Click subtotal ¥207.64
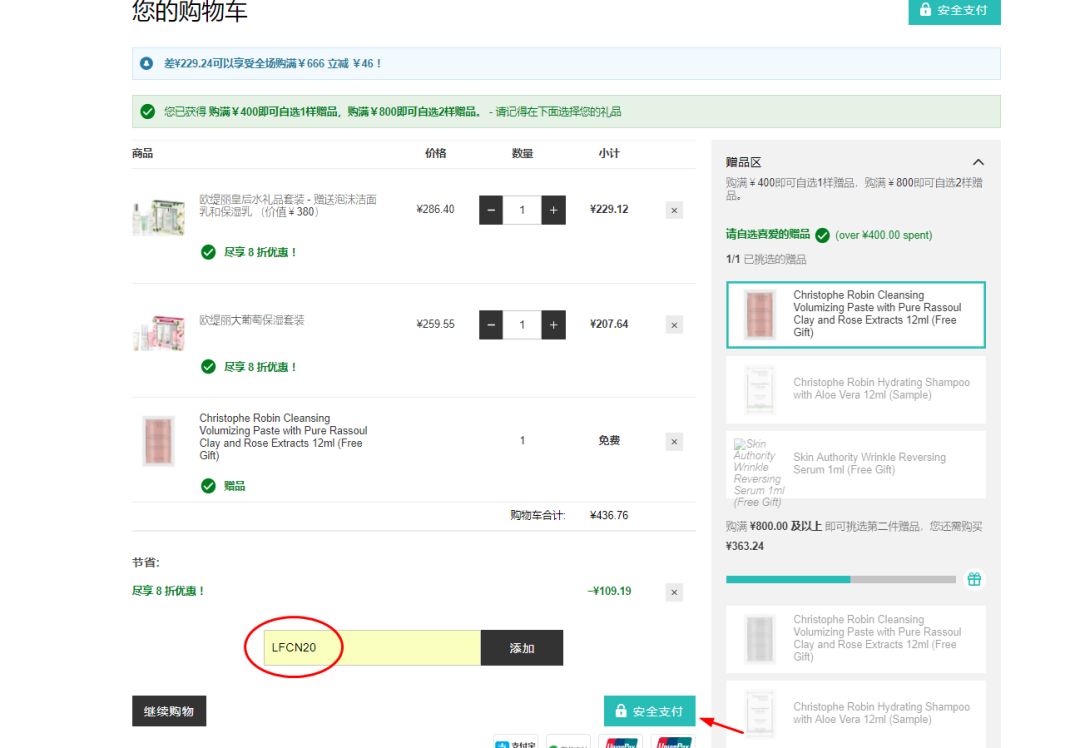The height and width of the screenshot is (748, 1080). pos(609,324)
